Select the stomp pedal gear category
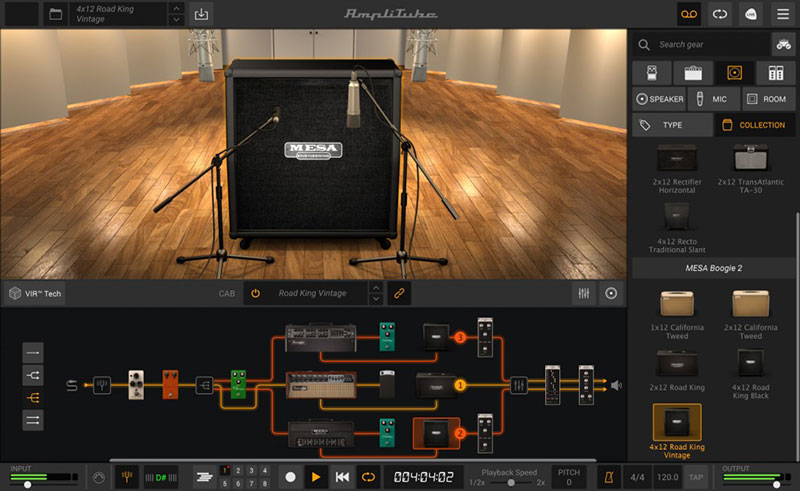The width and height of the screenshot is (800, 491). click(652, 73)
